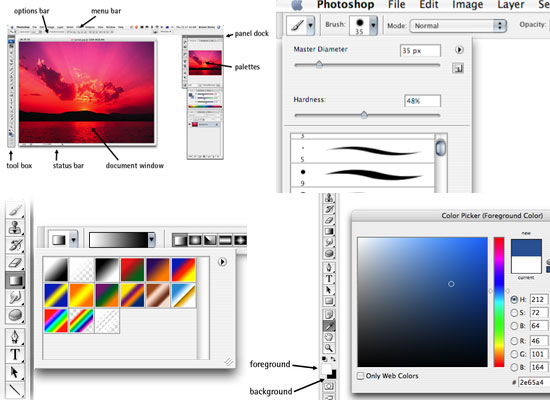This screenshot has height=400, width=550.
Task: Click the rainbow hue slider strip
Action: (x=499, y=302)
